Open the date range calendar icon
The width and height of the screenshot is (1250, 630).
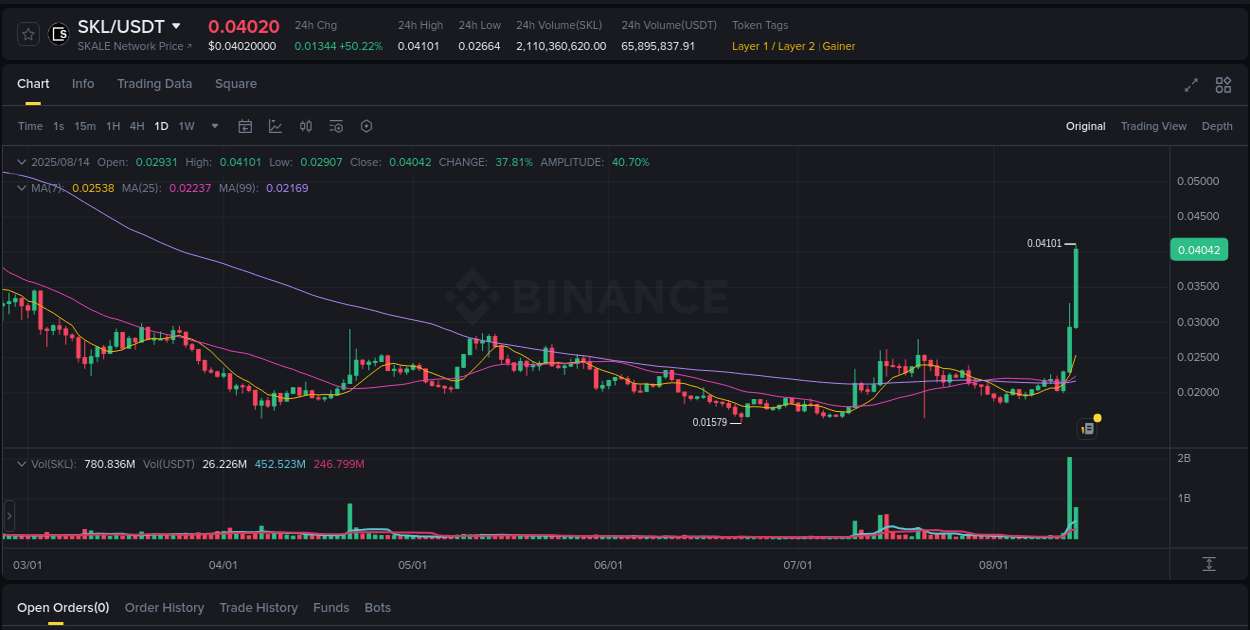point(245,126)
